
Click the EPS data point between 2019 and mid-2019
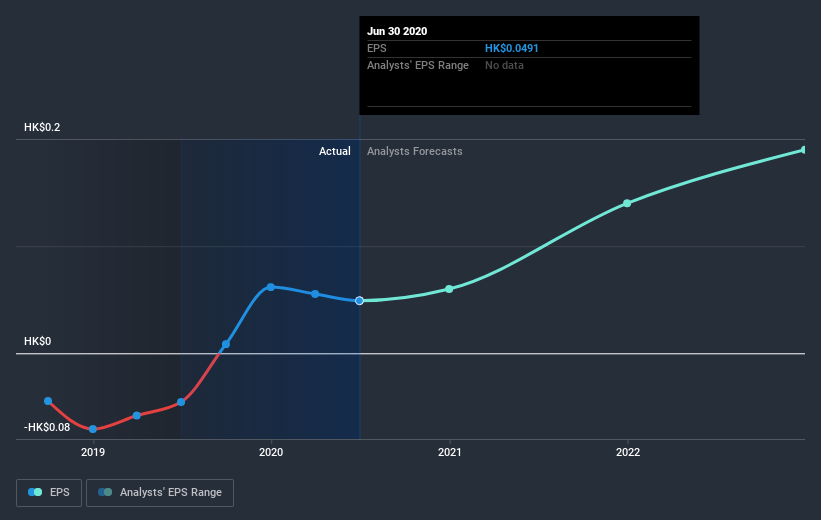137,415
